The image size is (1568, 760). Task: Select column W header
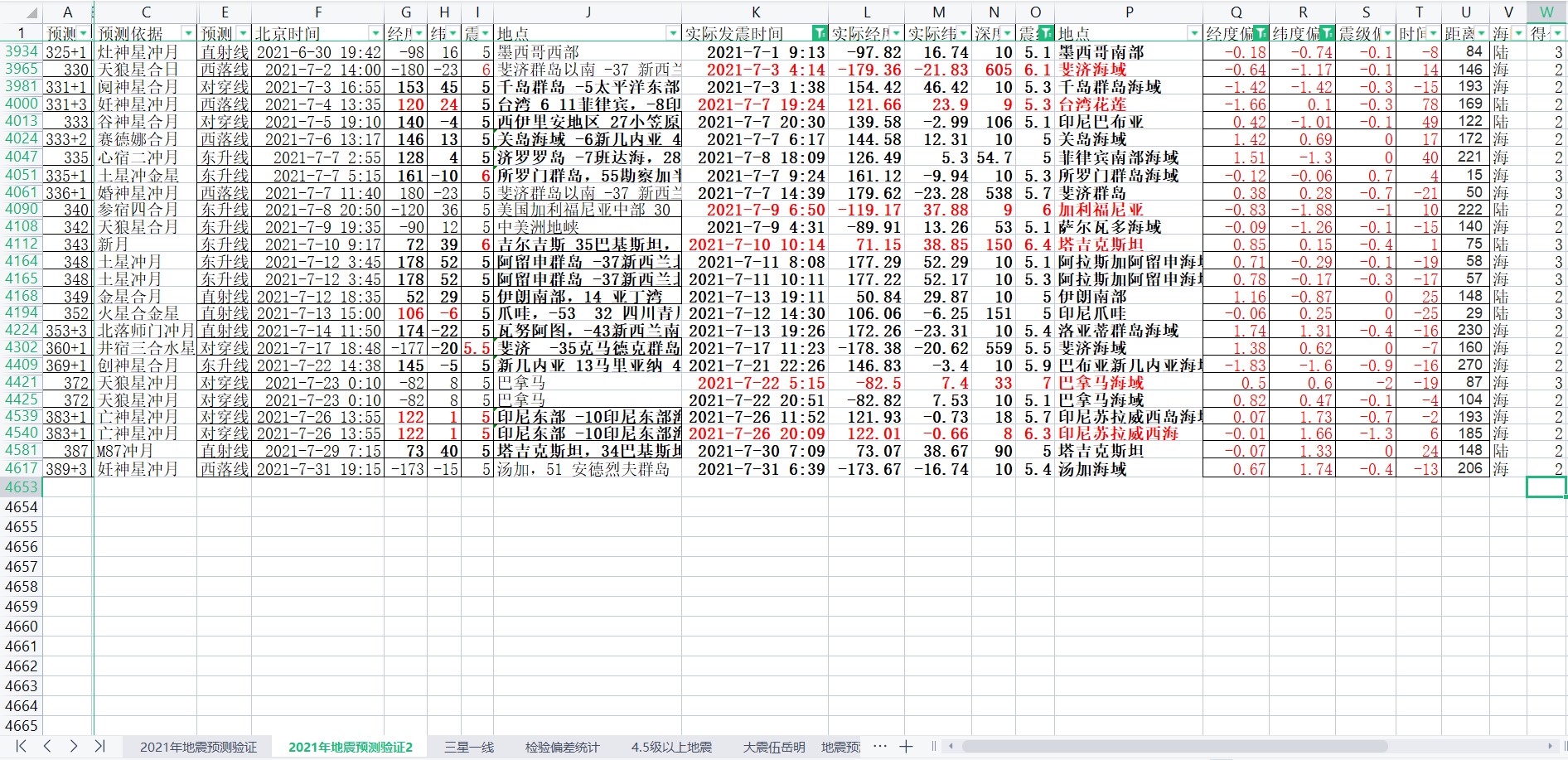1546,12
